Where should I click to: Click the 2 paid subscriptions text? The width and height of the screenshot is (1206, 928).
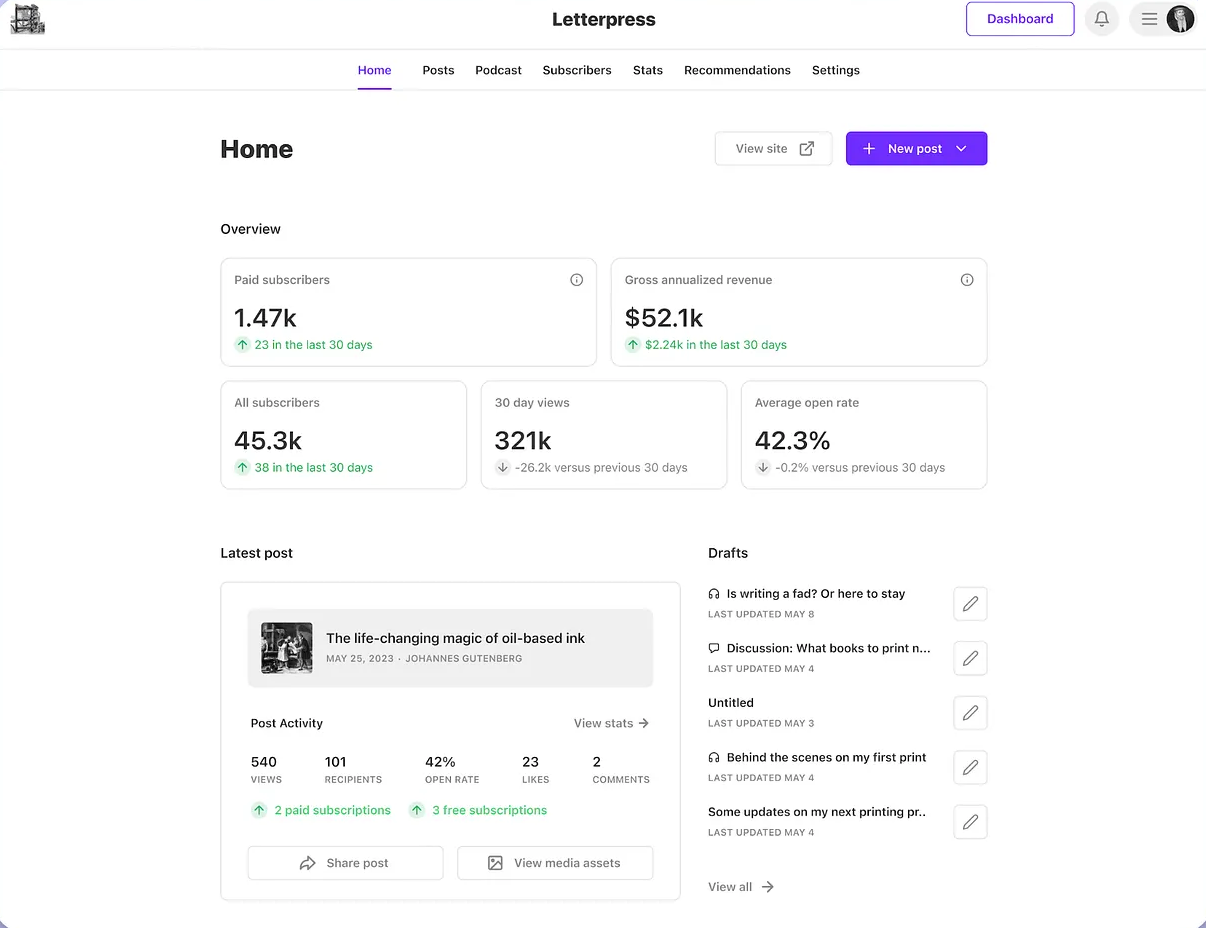333,811
